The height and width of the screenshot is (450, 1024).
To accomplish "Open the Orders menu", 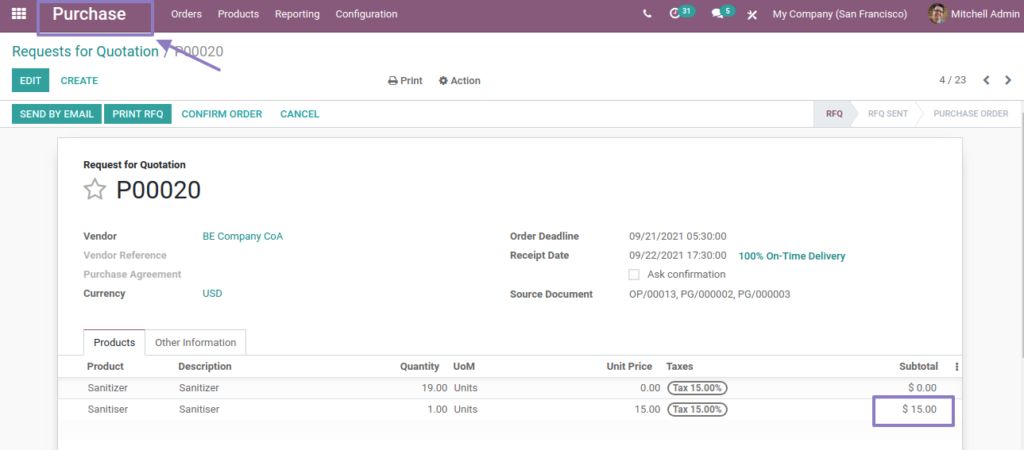I will [x=186, y=14].
